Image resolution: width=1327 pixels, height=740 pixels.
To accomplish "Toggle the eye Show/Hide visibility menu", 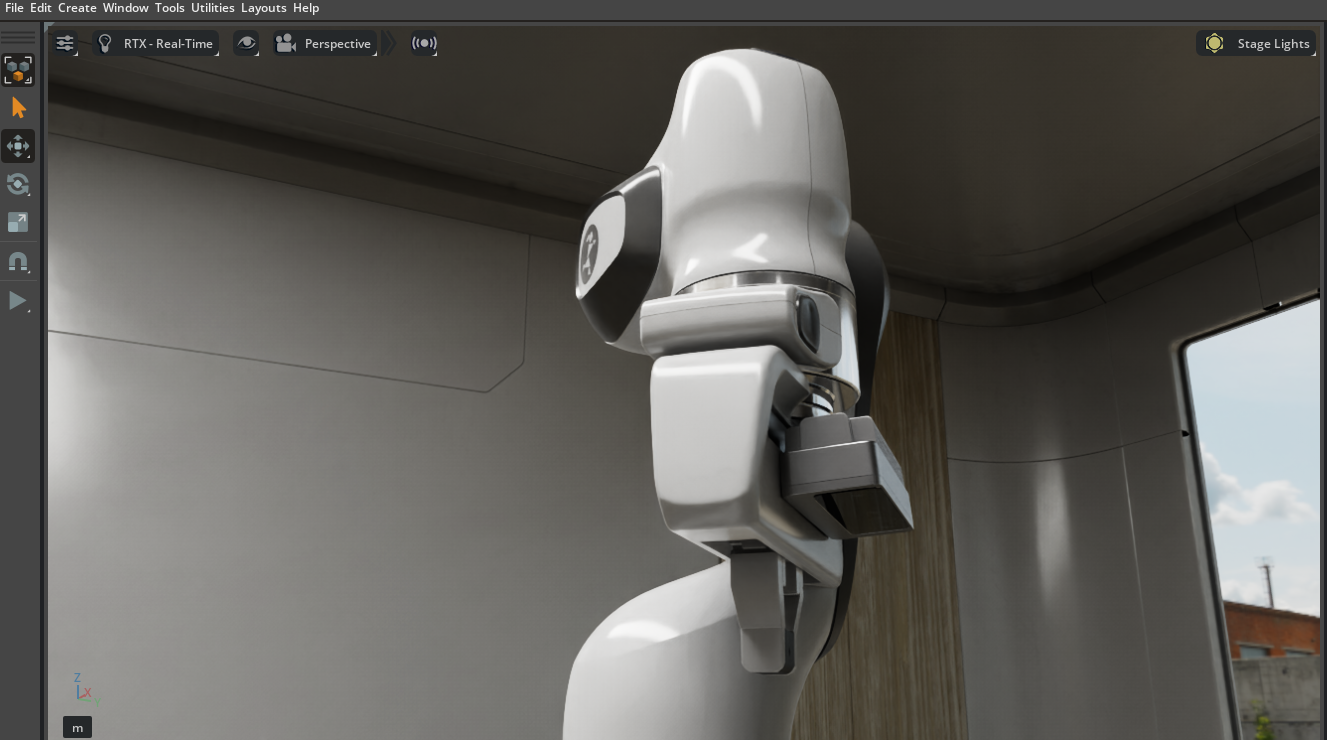I will pos(247,43).
